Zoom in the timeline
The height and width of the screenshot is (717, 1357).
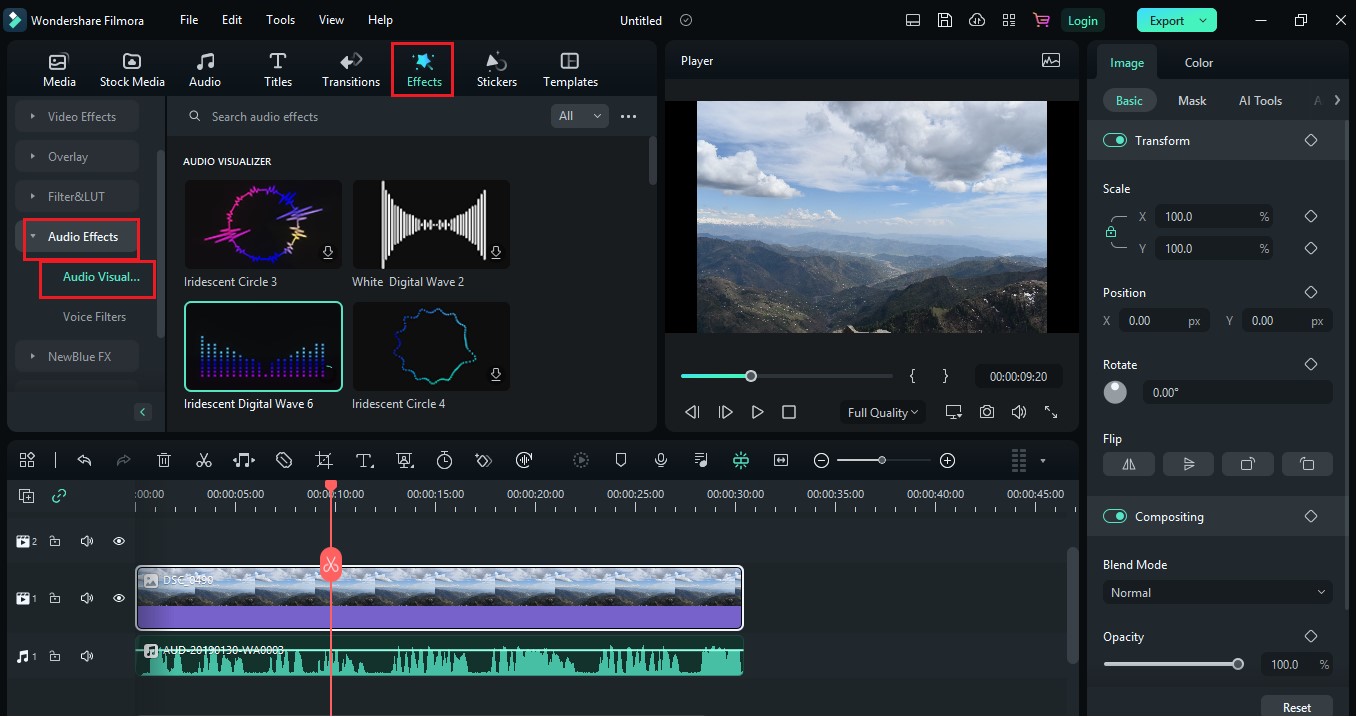point(948,460)
